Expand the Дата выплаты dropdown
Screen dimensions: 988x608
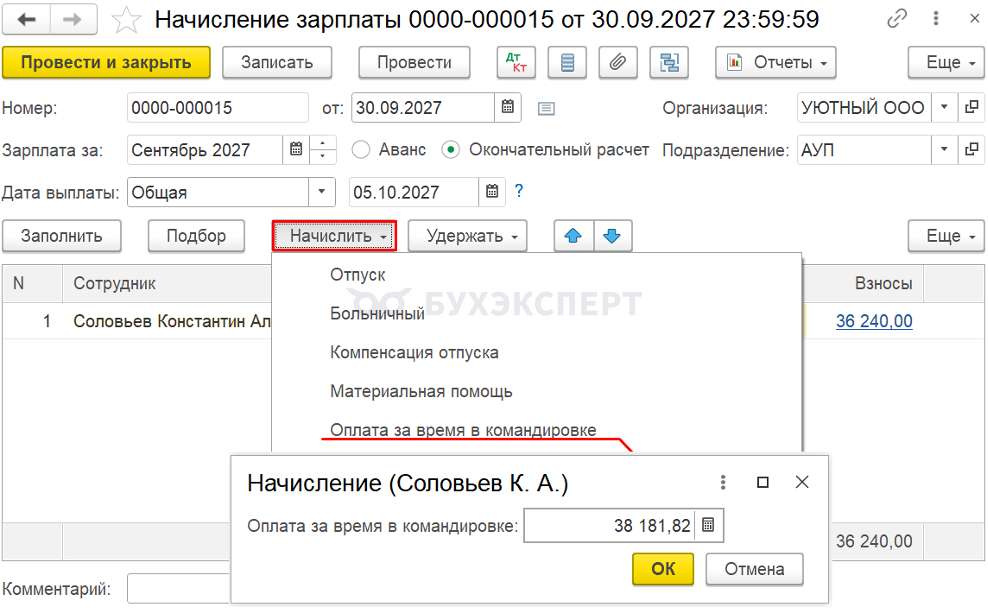(321, 192)
